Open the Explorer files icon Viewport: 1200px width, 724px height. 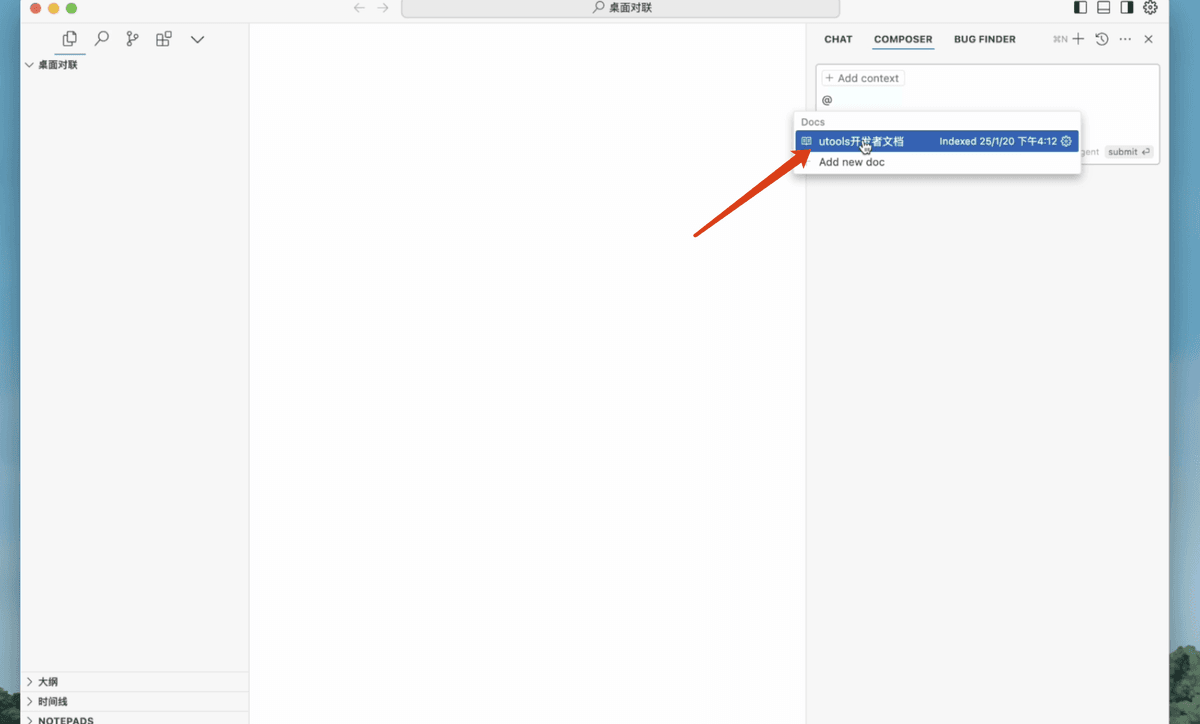(70, 39)
